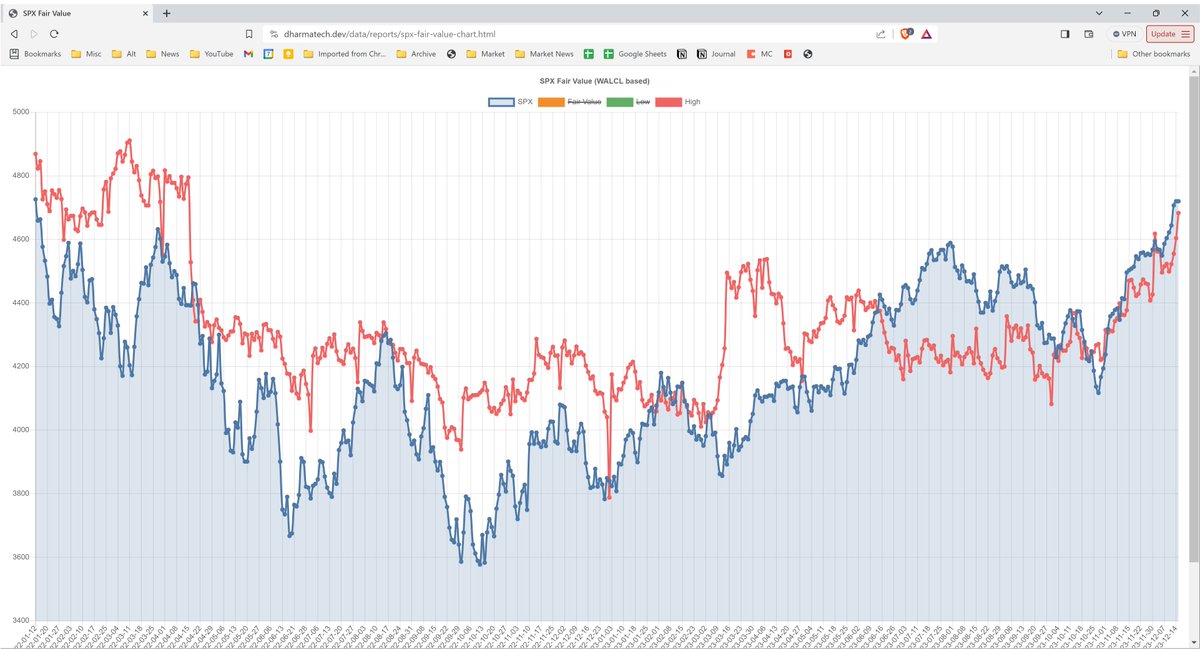
Task: Expand the Alt bookmarks folder
Action: pos(124,54)
